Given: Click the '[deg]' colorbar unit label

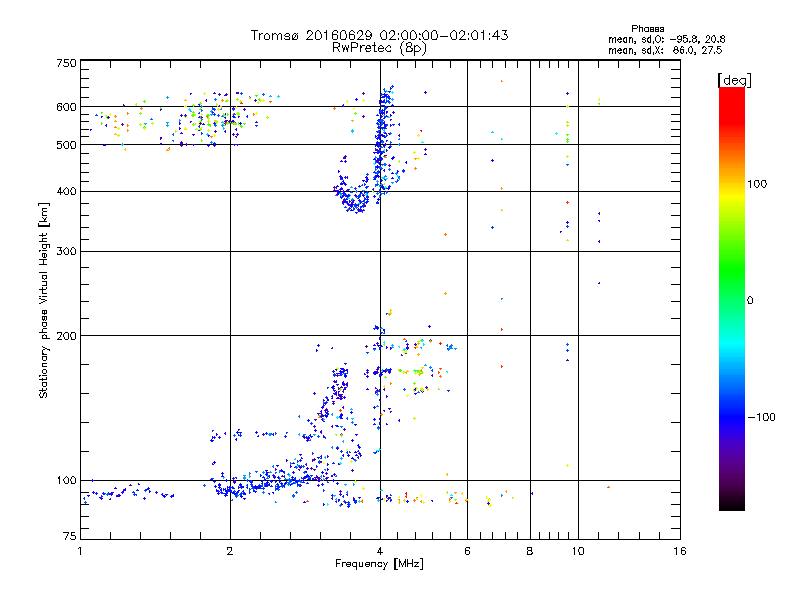Looking at the screenshot, I should (x=734, y=80).
